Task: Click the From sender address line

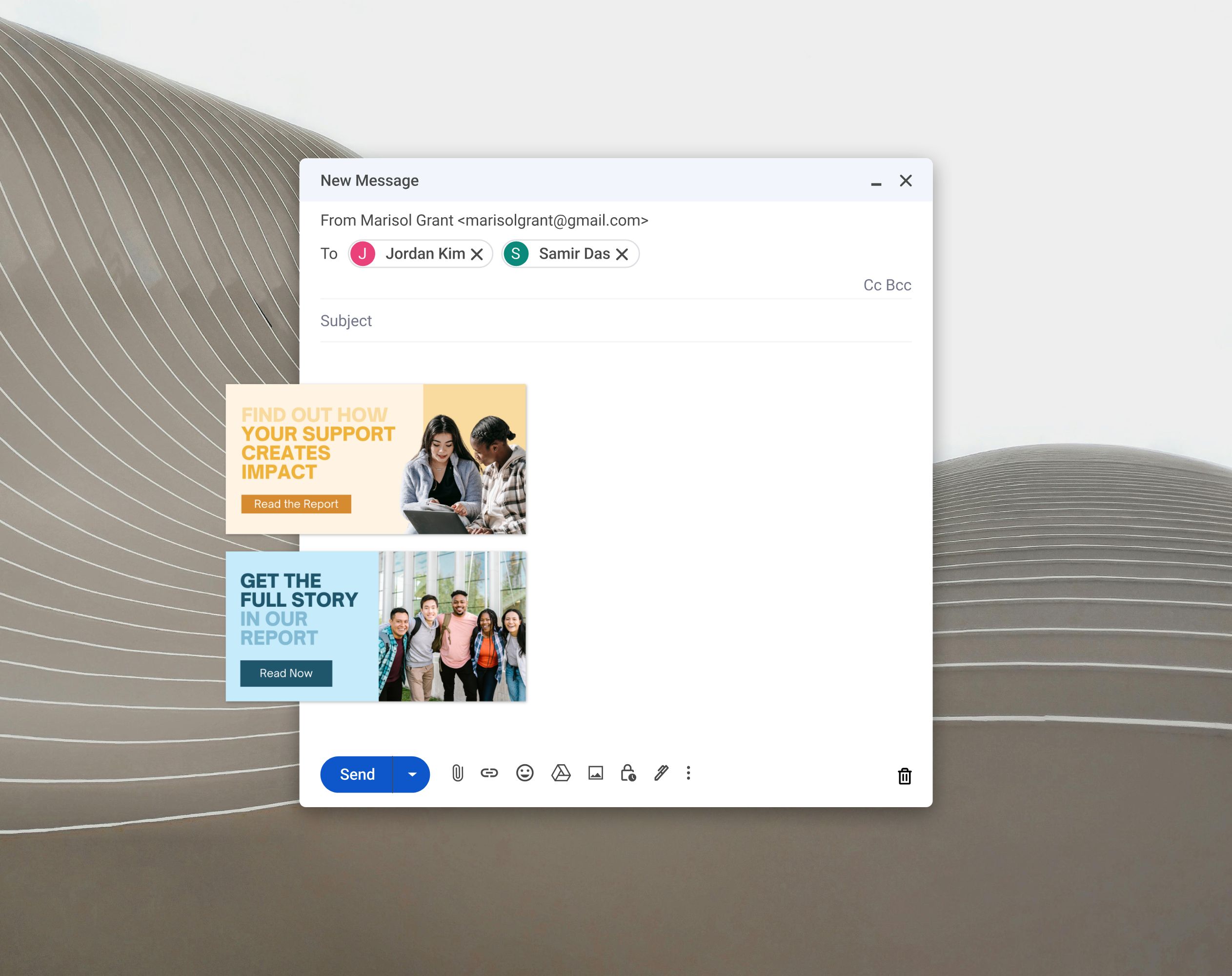Action: tap(484, 221)
